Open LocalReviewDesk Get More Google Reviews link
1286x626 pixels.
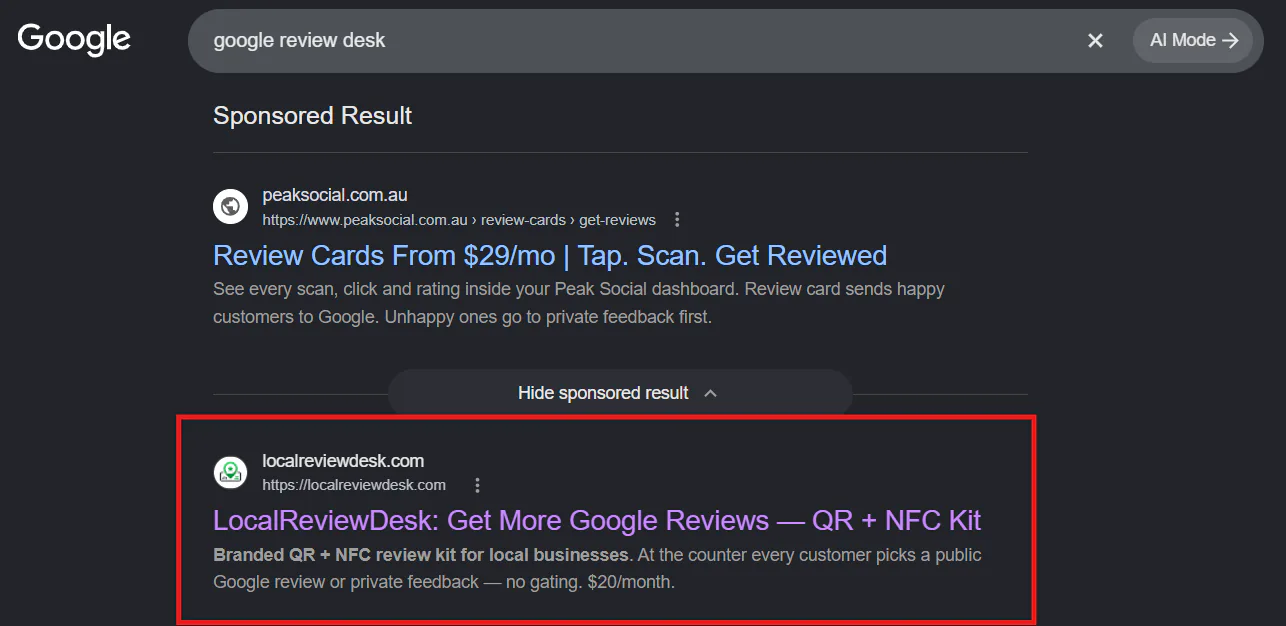(597, 520)
